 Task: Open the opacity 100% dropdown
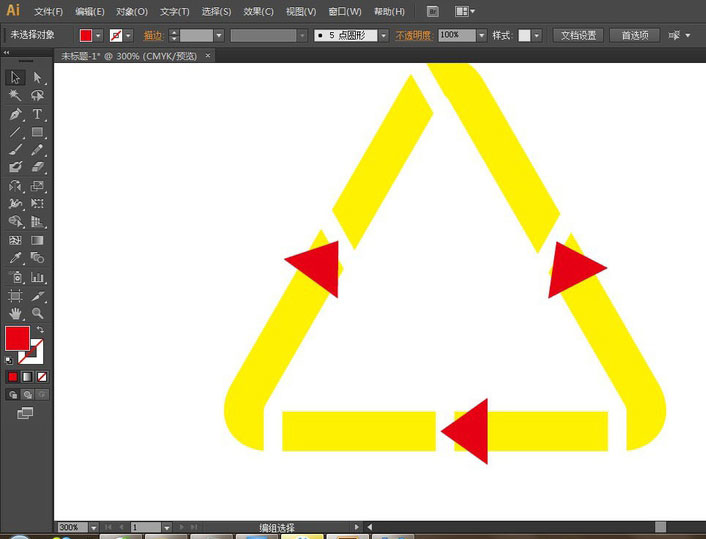coord(481,35)
